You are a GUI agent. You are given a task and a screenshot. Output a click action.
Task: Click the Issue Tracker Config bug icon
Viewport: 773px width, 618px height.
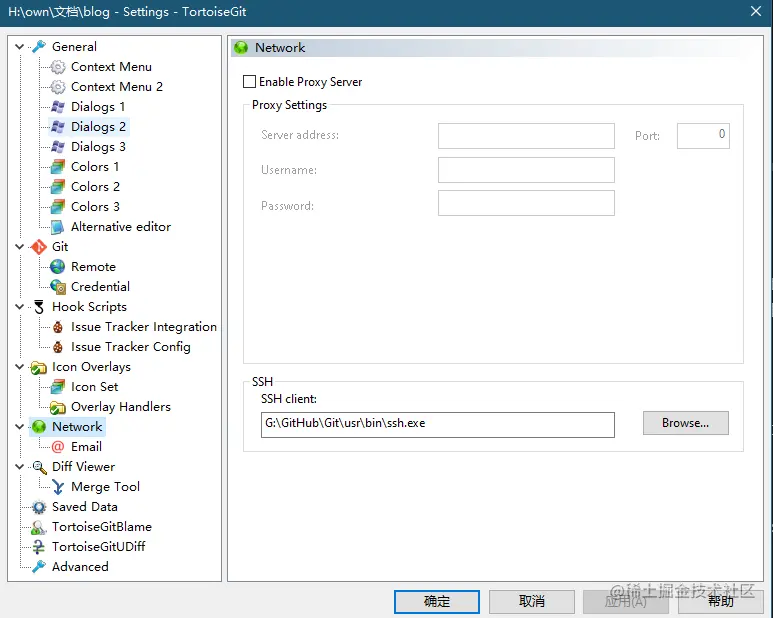click(x=58, y=347)
